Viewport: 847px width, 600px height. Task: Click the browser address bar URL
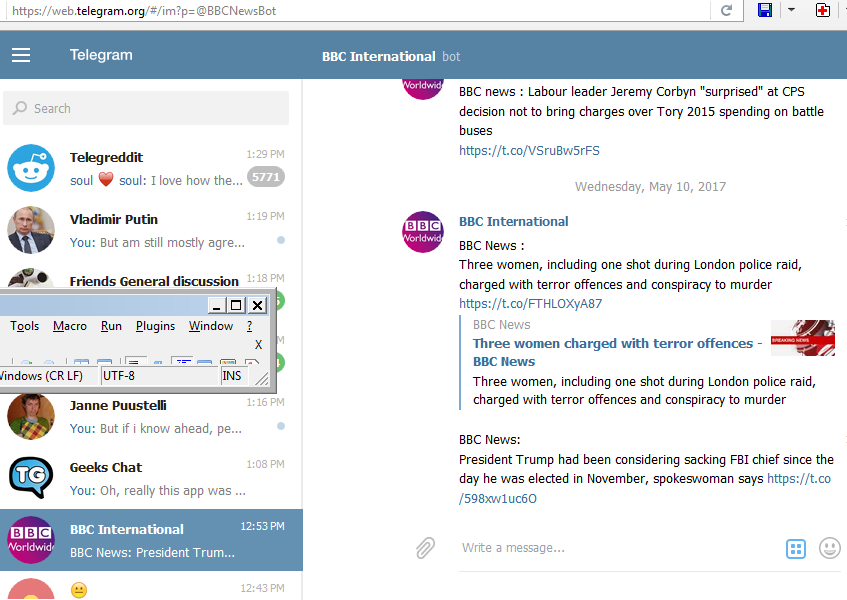[x=144, y=11]
